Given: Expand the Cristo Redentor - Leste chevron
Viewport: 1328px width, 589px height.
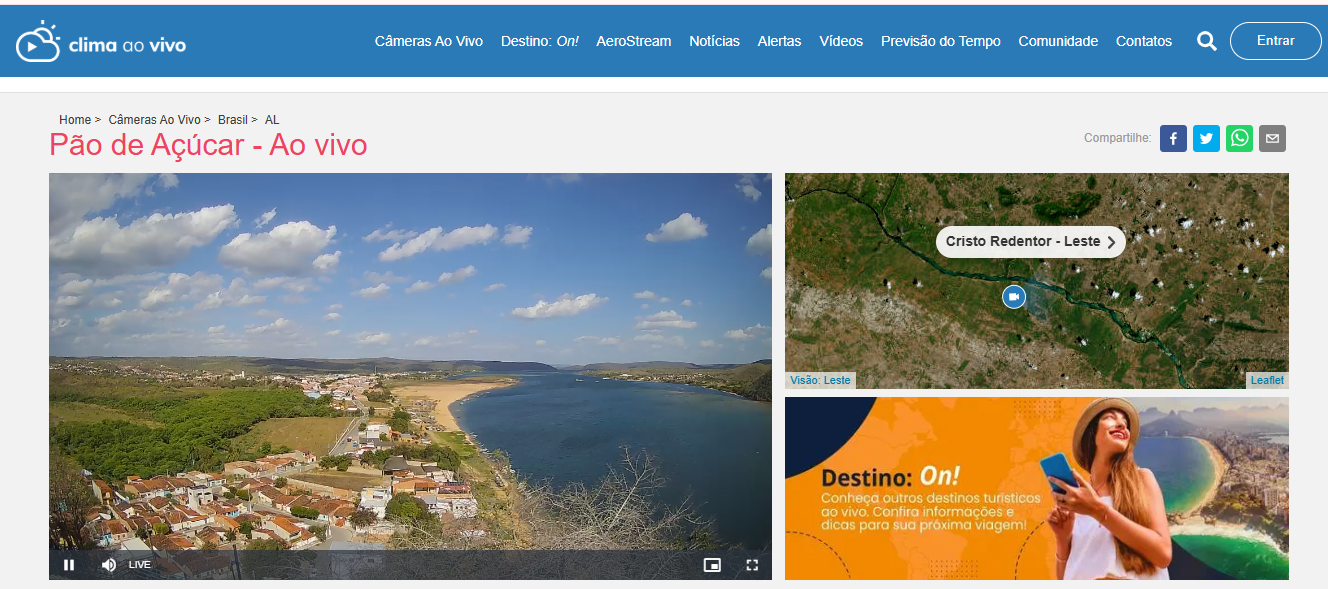Looking at the screenshot, I should (1111, 241).
